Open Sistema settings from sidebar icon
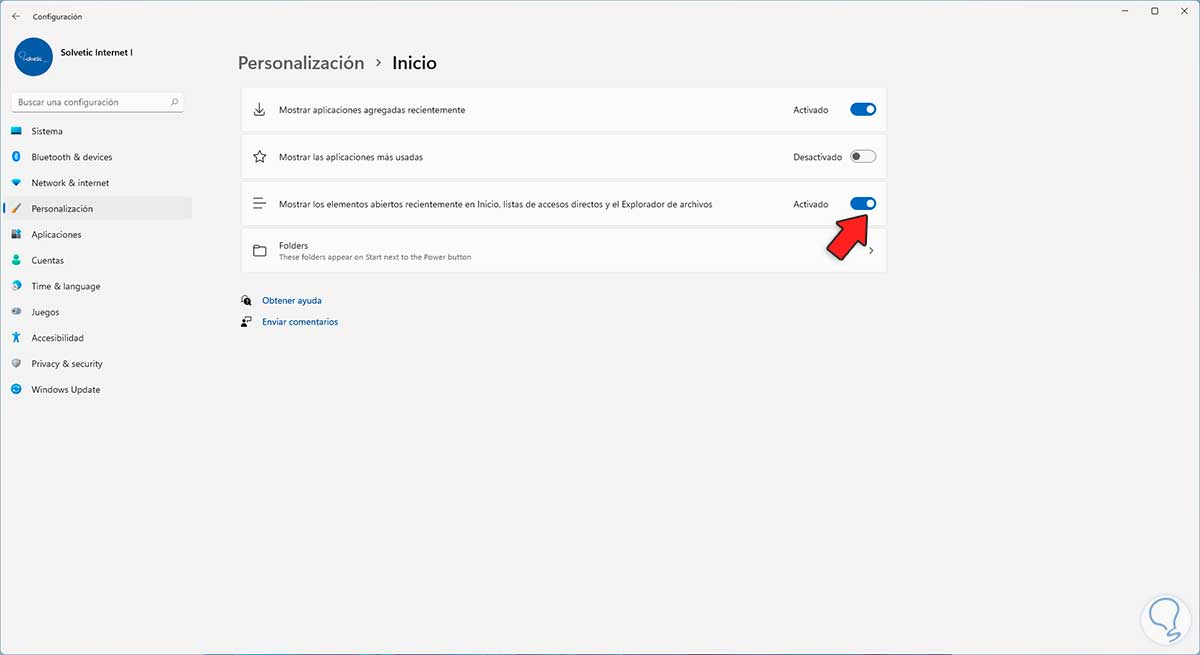 tap(16, 131)
